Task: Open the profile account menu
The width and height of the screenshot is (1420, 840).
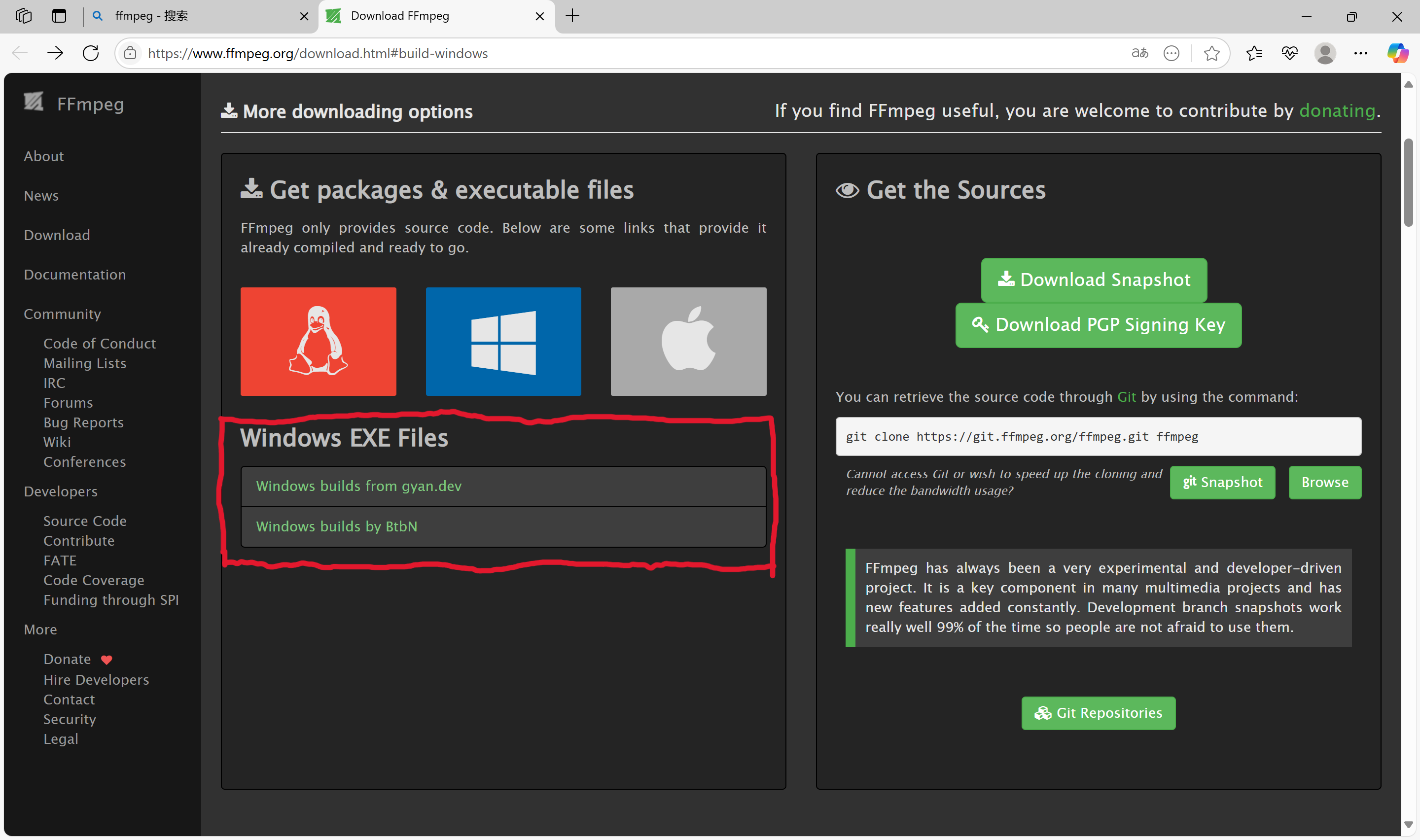Action: (x=1324, y=53)
